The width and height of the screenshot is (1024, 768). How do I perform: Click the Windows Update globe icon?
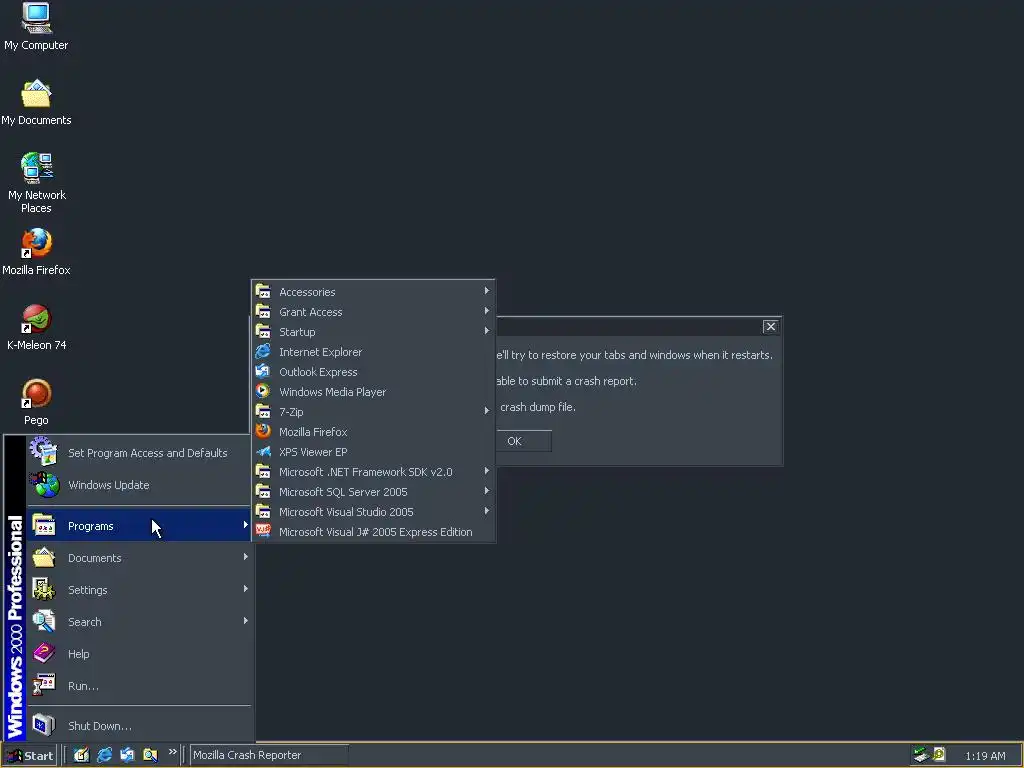pos(45,485)
